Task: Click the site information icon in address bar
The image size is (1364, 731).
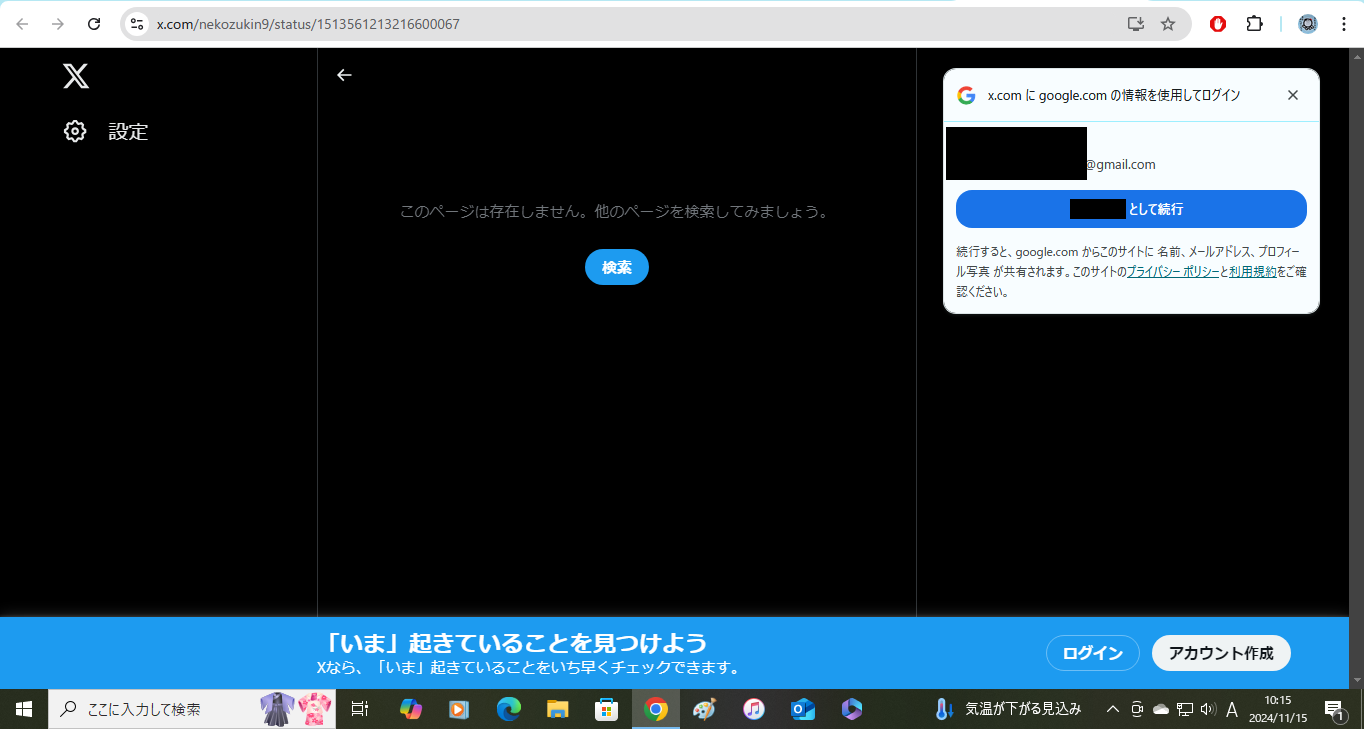Action: (137, 24)
